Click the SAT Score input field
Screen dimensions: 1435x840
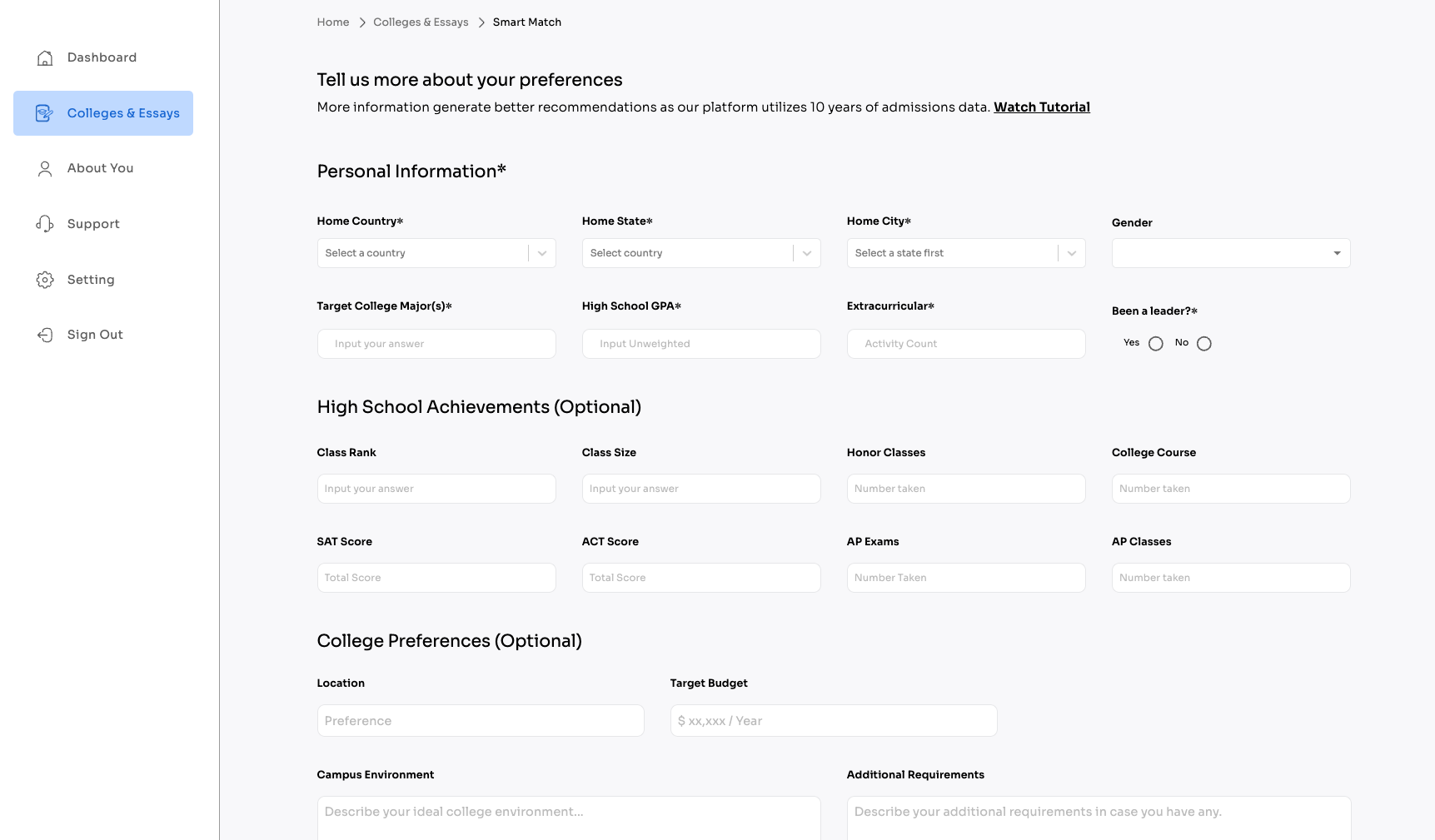[436, 578]
